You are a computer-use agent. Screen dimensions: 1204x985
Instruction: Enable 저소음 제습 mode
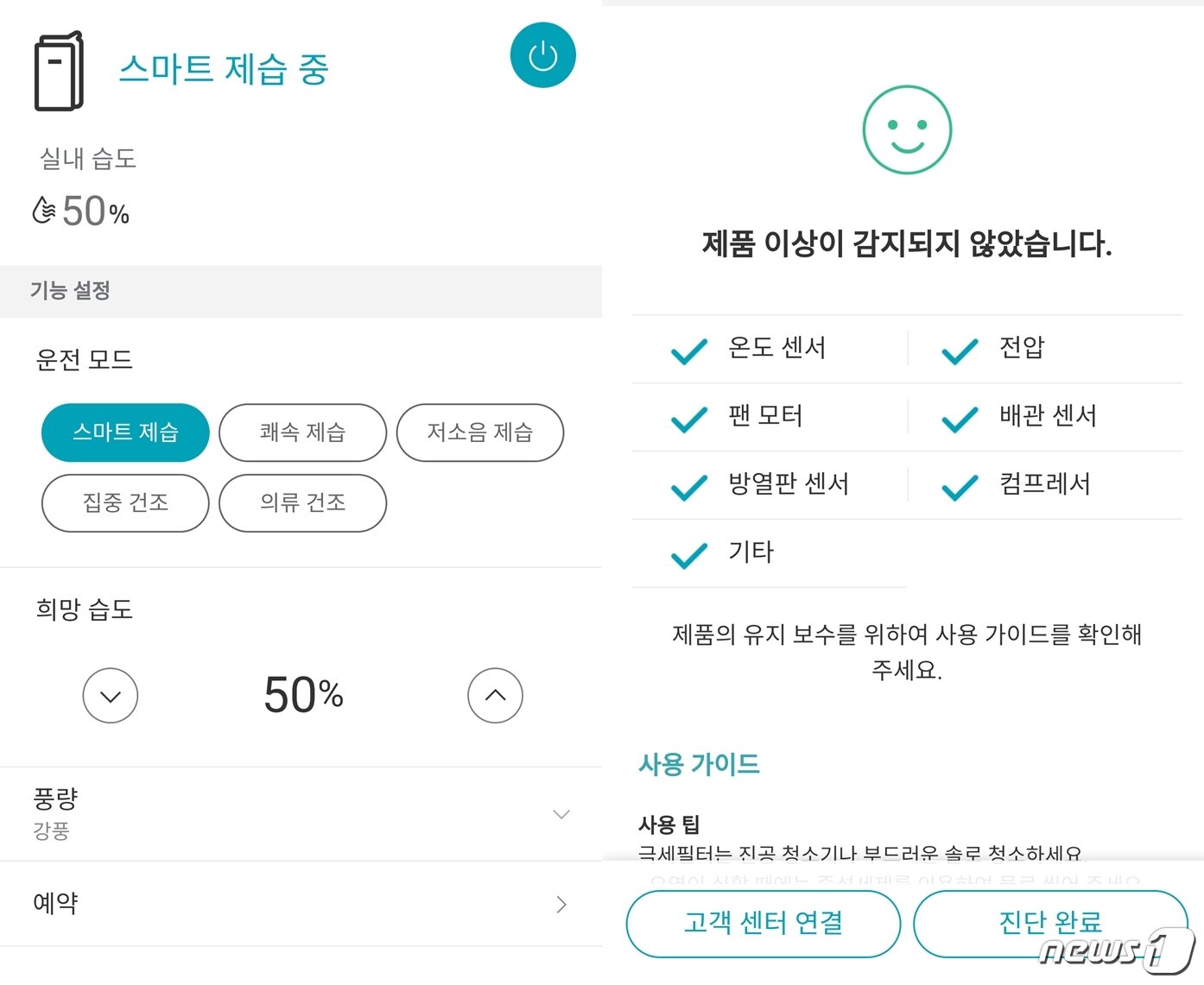tap(480, 433)
